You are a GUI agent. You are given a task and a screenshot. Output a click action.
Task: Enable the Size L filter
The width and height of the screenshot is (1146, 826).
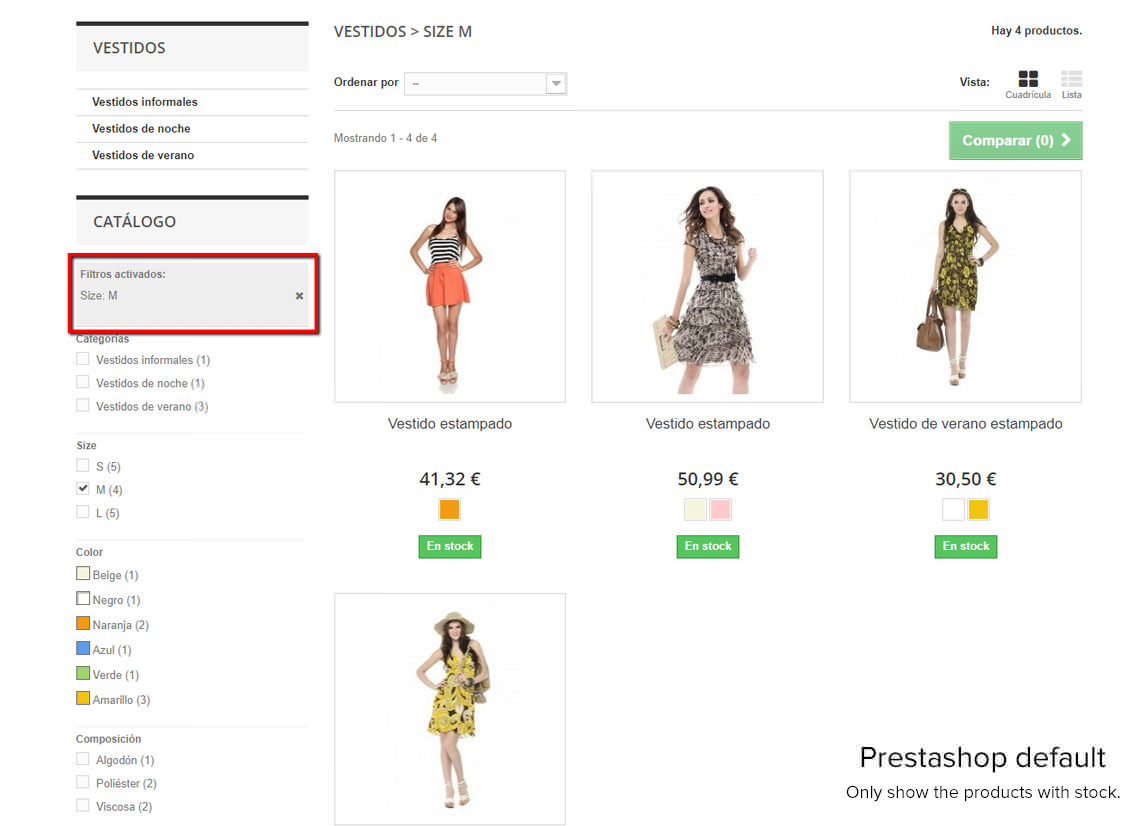[x=84, y=512]
